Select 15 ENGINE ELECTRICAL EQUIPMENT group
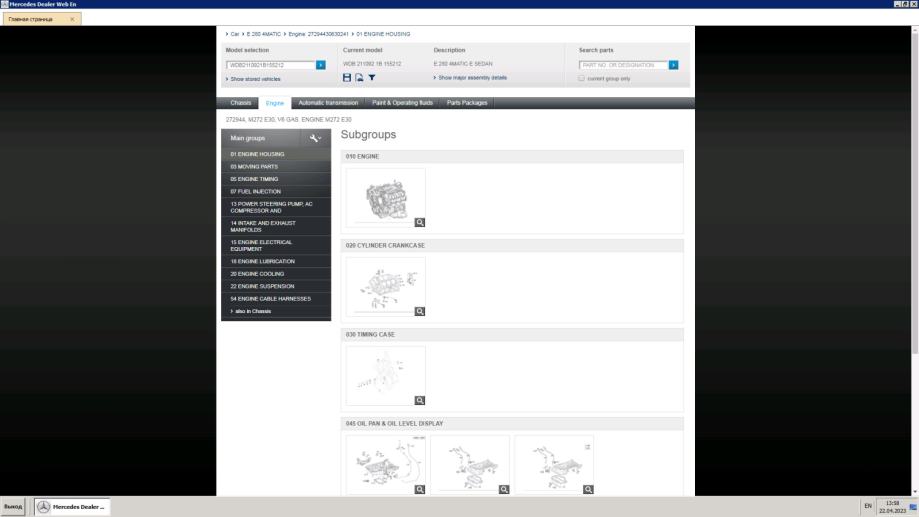 276,246
